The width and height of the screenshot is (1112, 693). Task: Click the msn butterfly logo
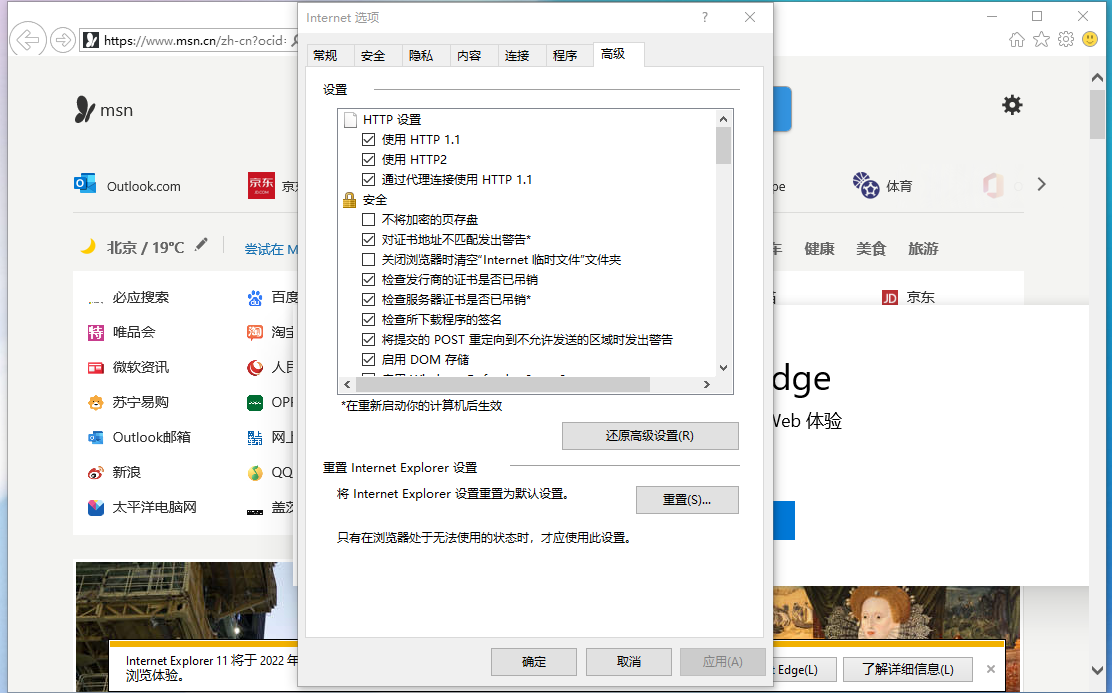click(84, 109)
